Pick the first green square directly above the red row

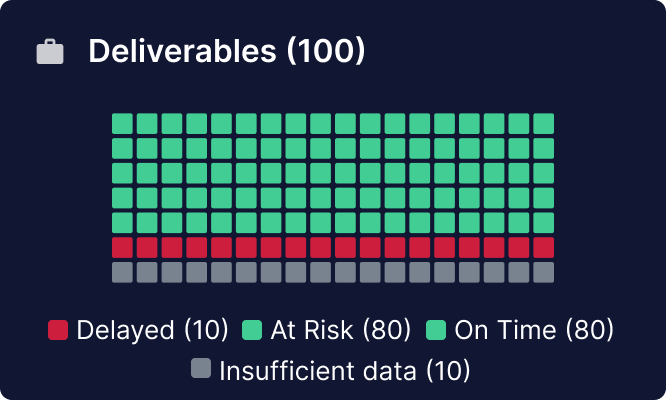point(122,222)
